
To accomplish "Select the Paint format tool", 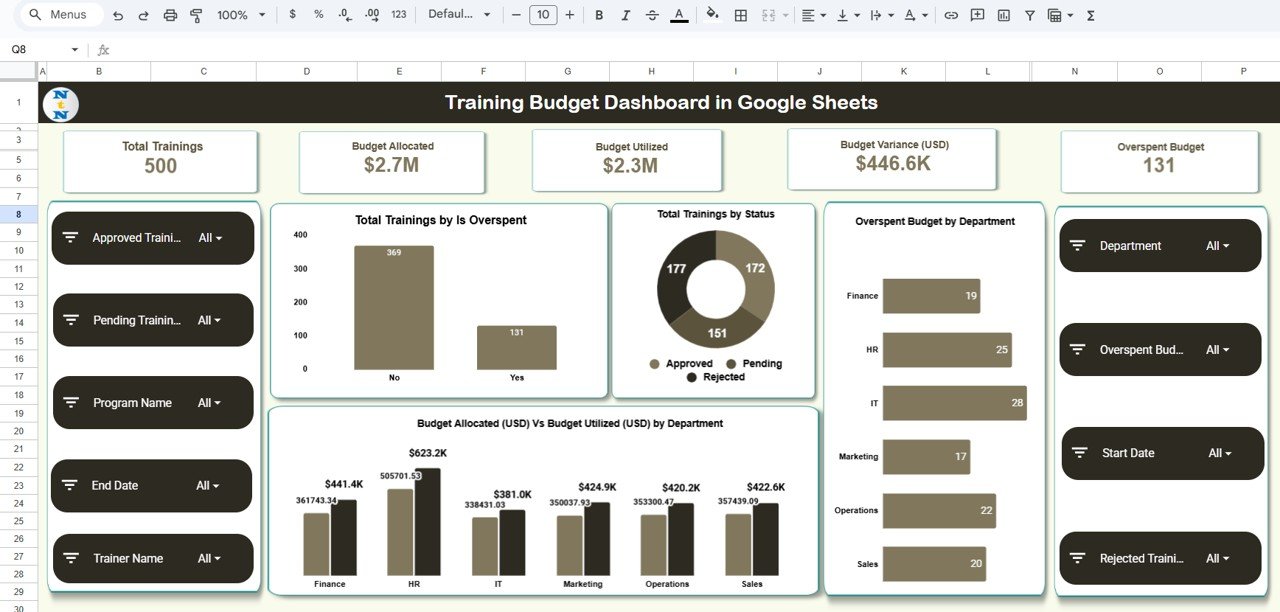I will click(195, 15).
